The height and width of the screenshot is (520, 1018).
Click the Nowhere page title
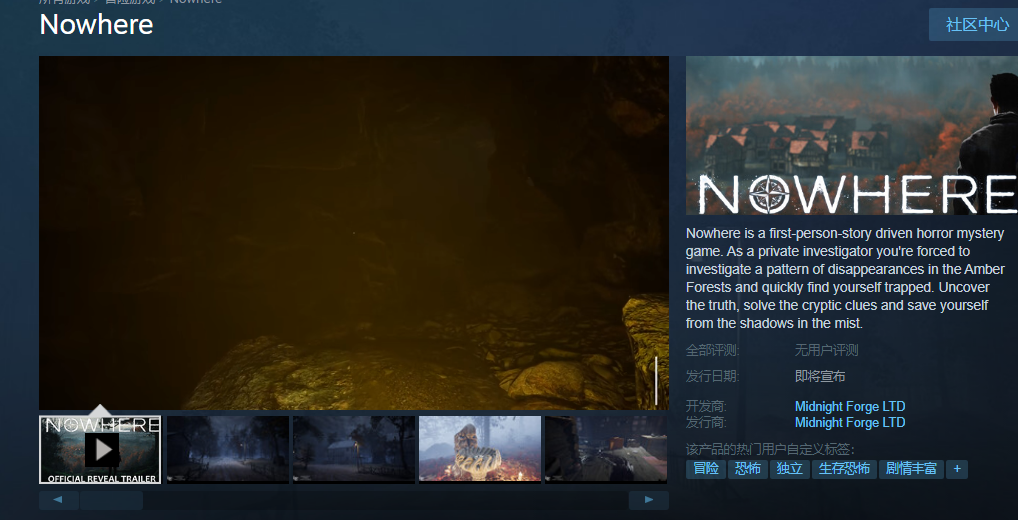96,25
